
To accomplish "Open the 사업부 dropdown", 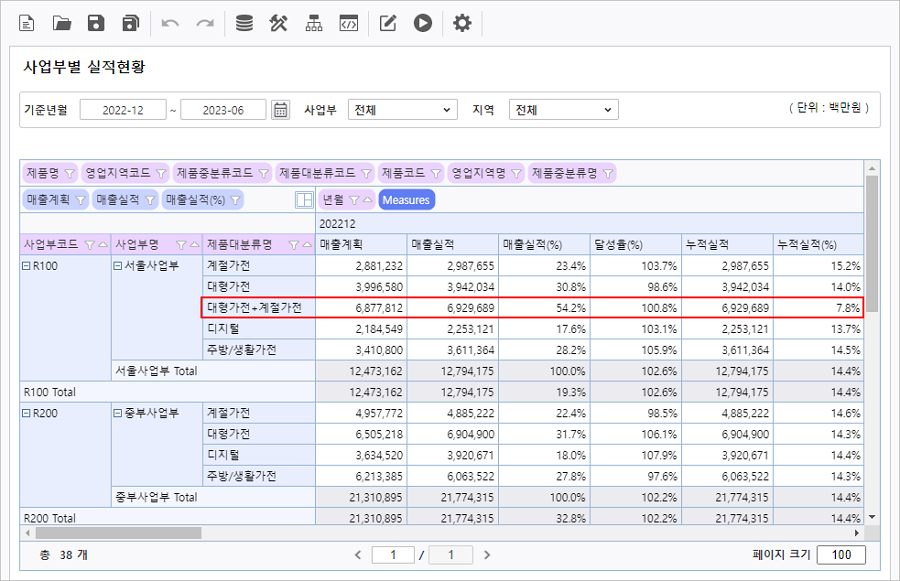I will tap(402, 110).
